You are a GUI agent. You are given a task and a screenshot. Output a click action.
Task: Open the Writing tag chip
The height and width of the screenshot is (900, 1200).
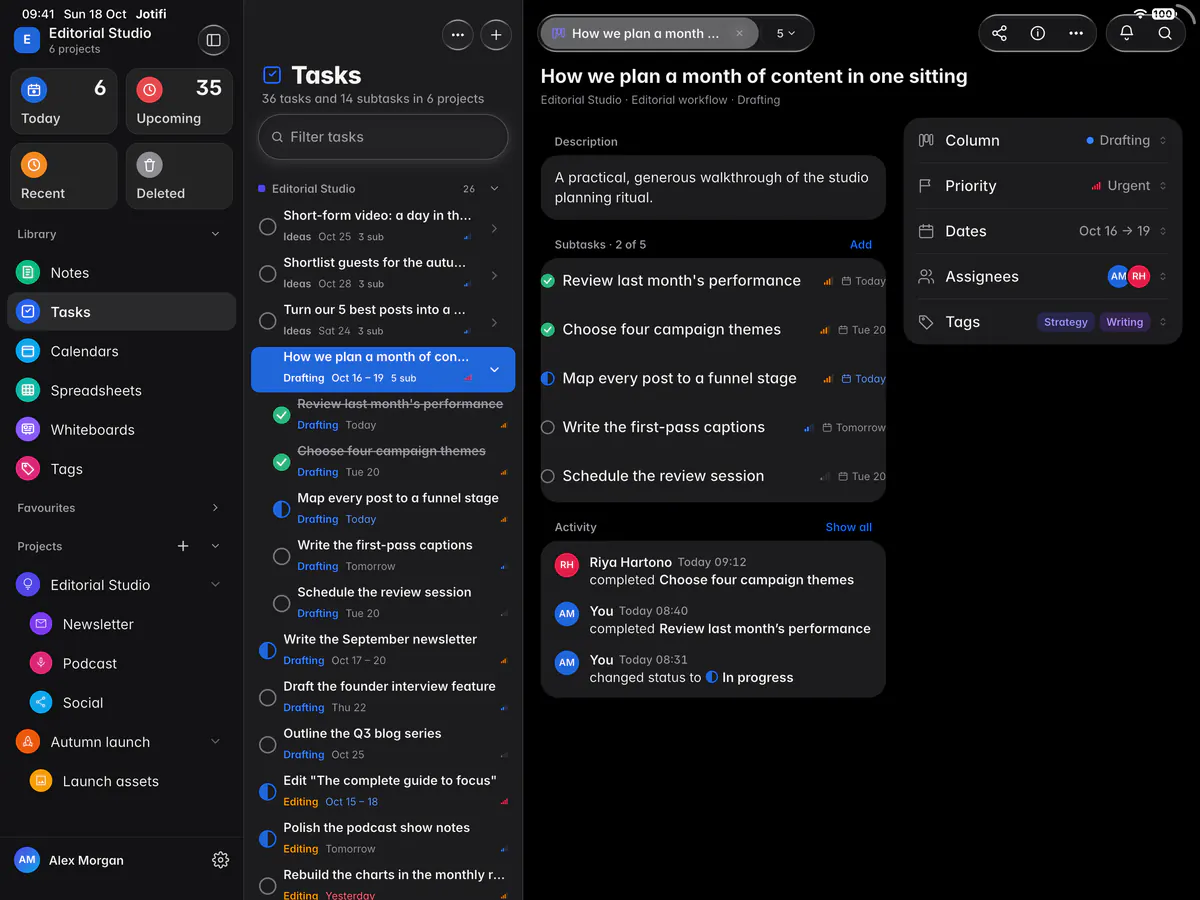pos(1124,322)
